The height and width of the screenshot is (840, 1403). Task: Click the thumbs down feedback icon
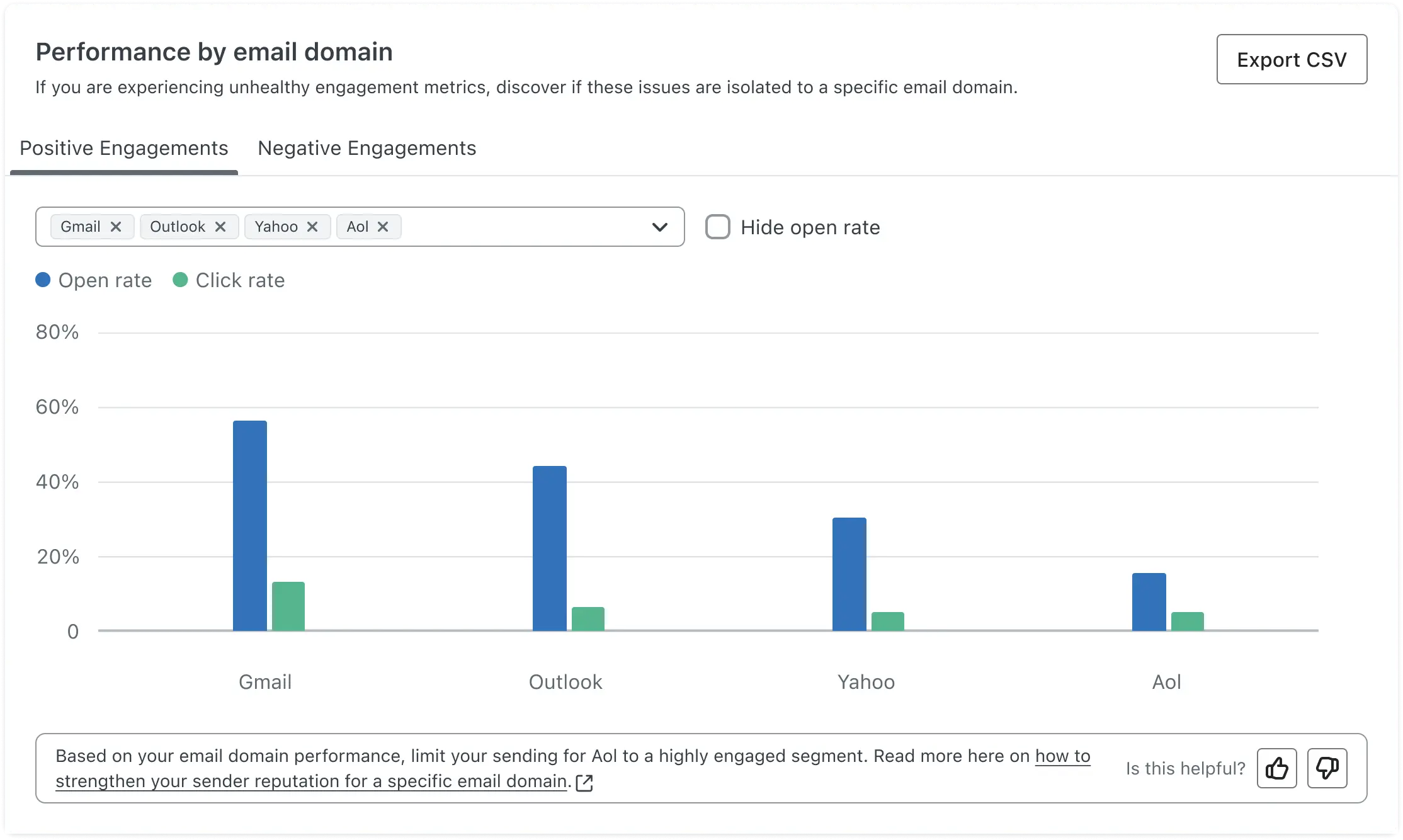click(x=1327, y=768)
